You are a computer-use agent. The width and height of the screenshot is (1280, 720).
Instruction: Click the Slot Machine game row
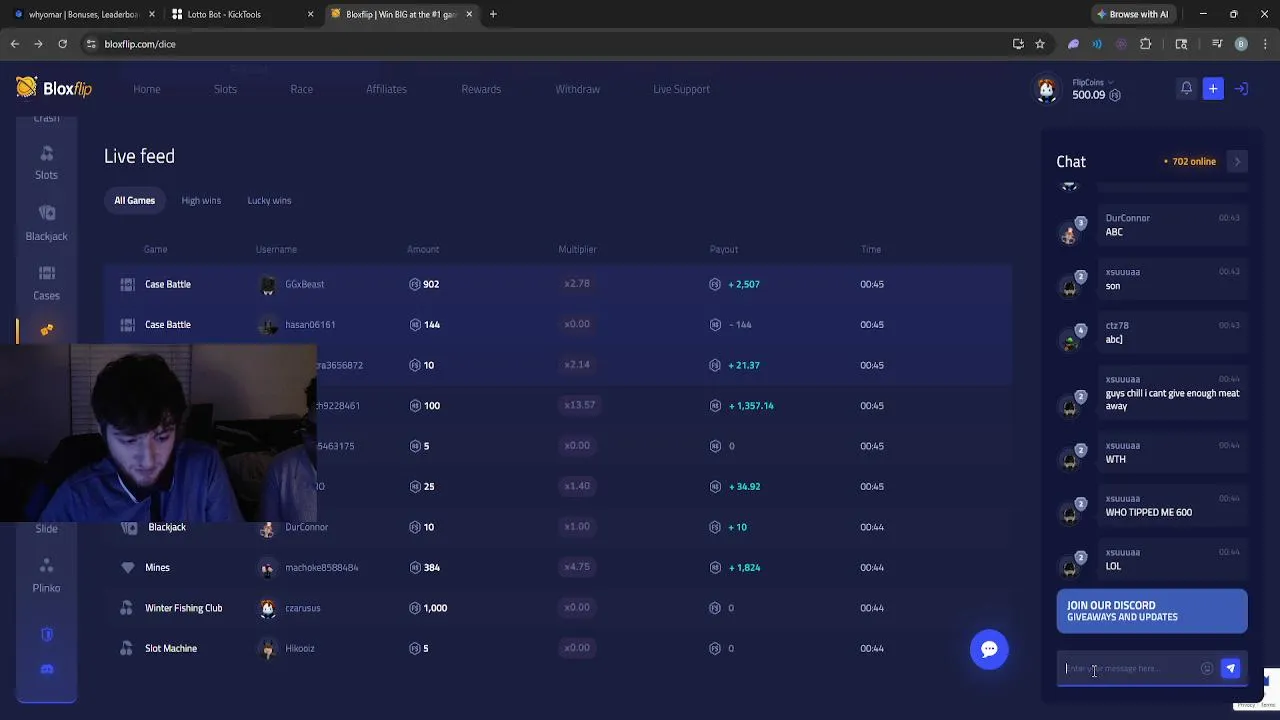point(558,648)
